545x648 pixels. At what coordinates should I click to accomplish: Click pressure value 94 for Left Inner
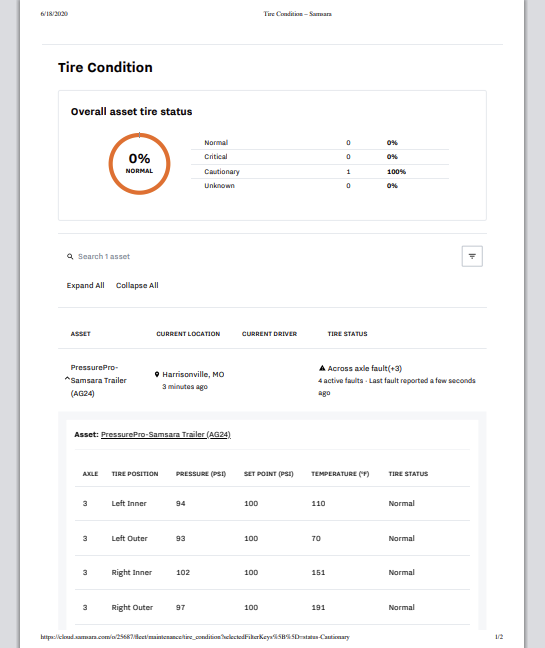pyautogui.click(x=181, y=503)
